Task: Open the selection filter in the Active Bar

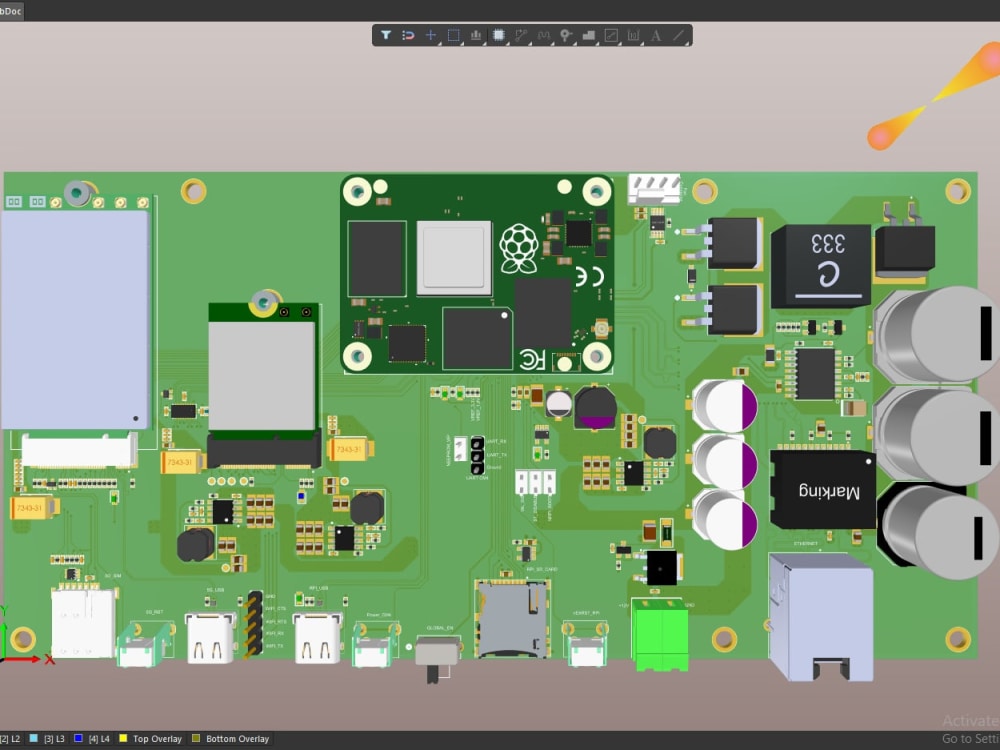Action: click(x=386, y=35)
